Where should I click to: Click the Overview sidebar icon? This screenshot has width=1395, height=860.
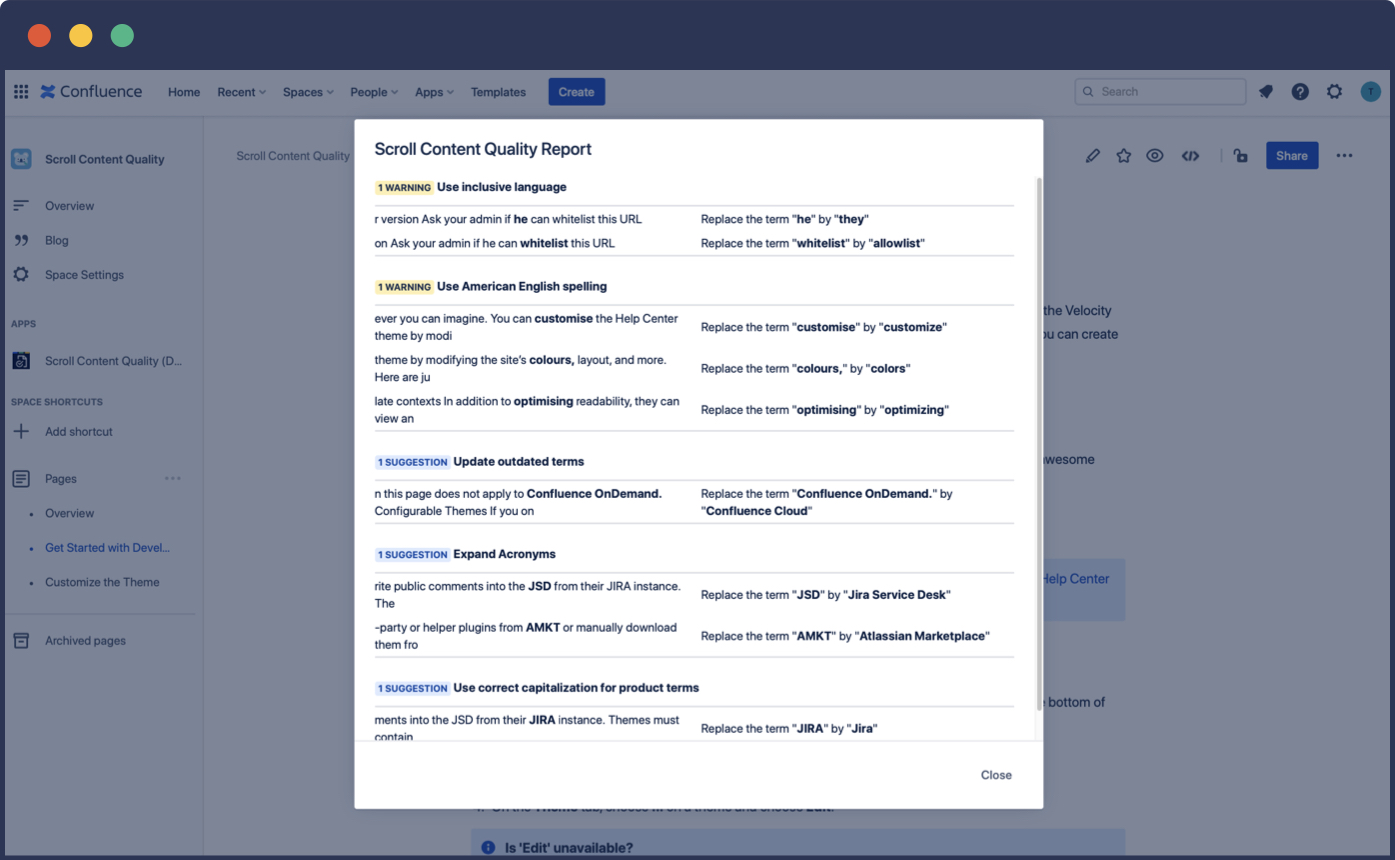pyautogui.click(x=20, y=206)
